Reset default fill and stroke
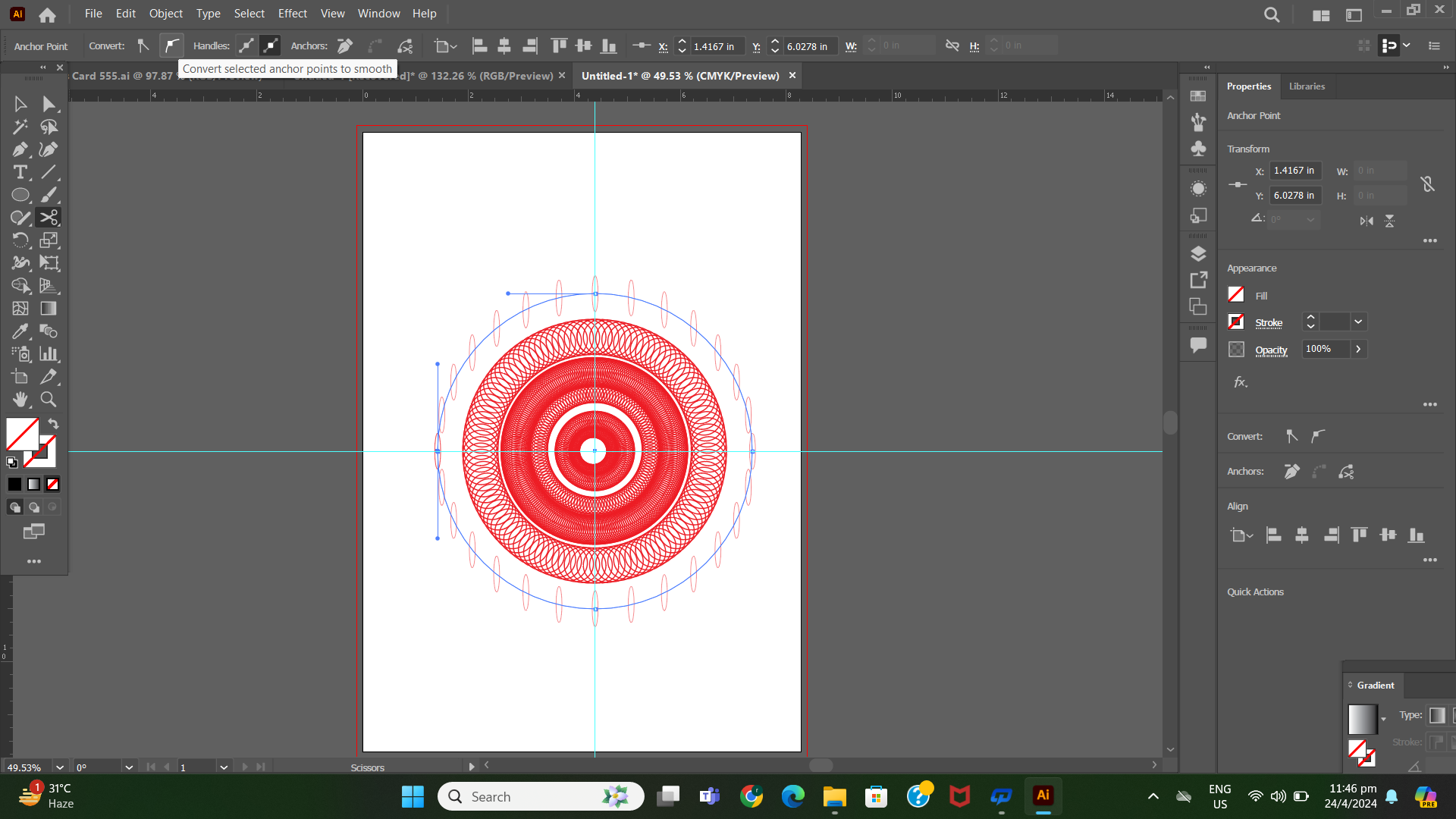This screenshot has width=1456, height=819. tap(12, 462)
